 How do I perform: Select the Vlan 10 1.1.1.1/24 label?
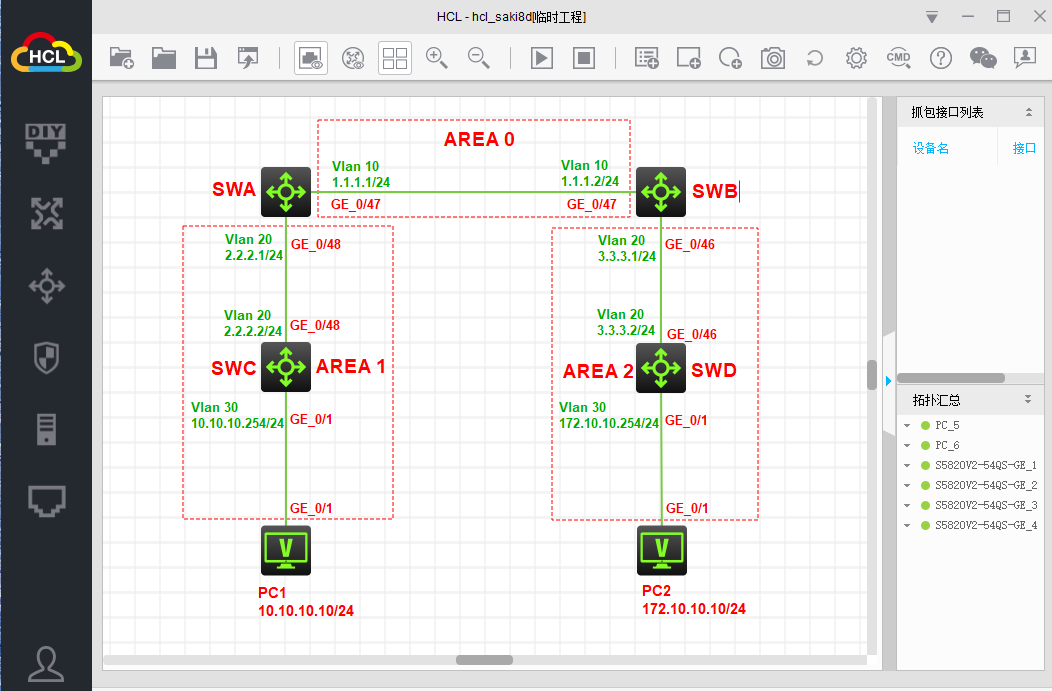(361, 174)
